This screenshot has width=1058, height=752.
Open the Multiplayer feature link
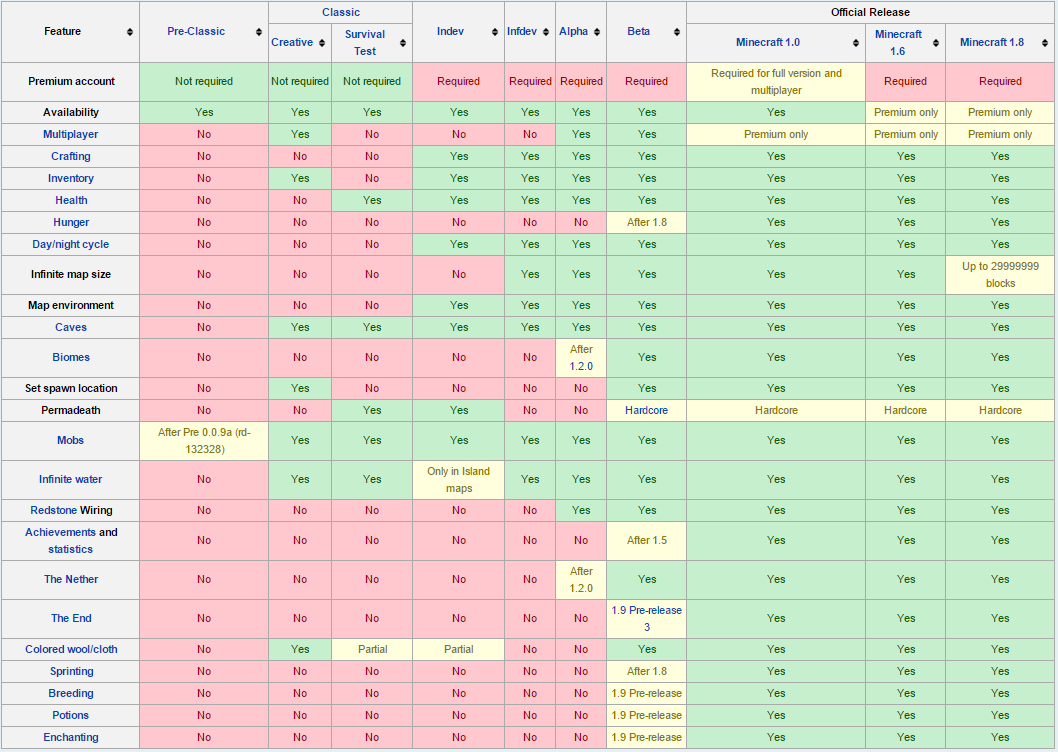(71, 134)
